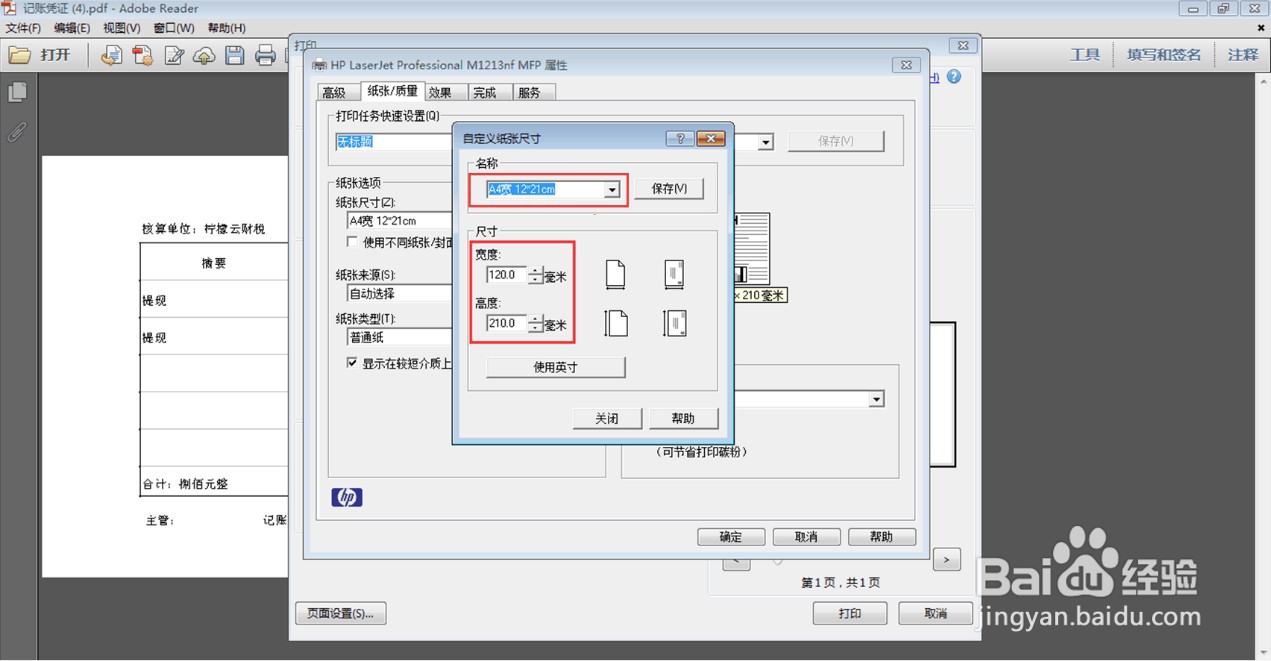This screenshot has width=1271, height=661.
Task: Click the 宽度 width stepper arrows
Action: coord(536,275)
